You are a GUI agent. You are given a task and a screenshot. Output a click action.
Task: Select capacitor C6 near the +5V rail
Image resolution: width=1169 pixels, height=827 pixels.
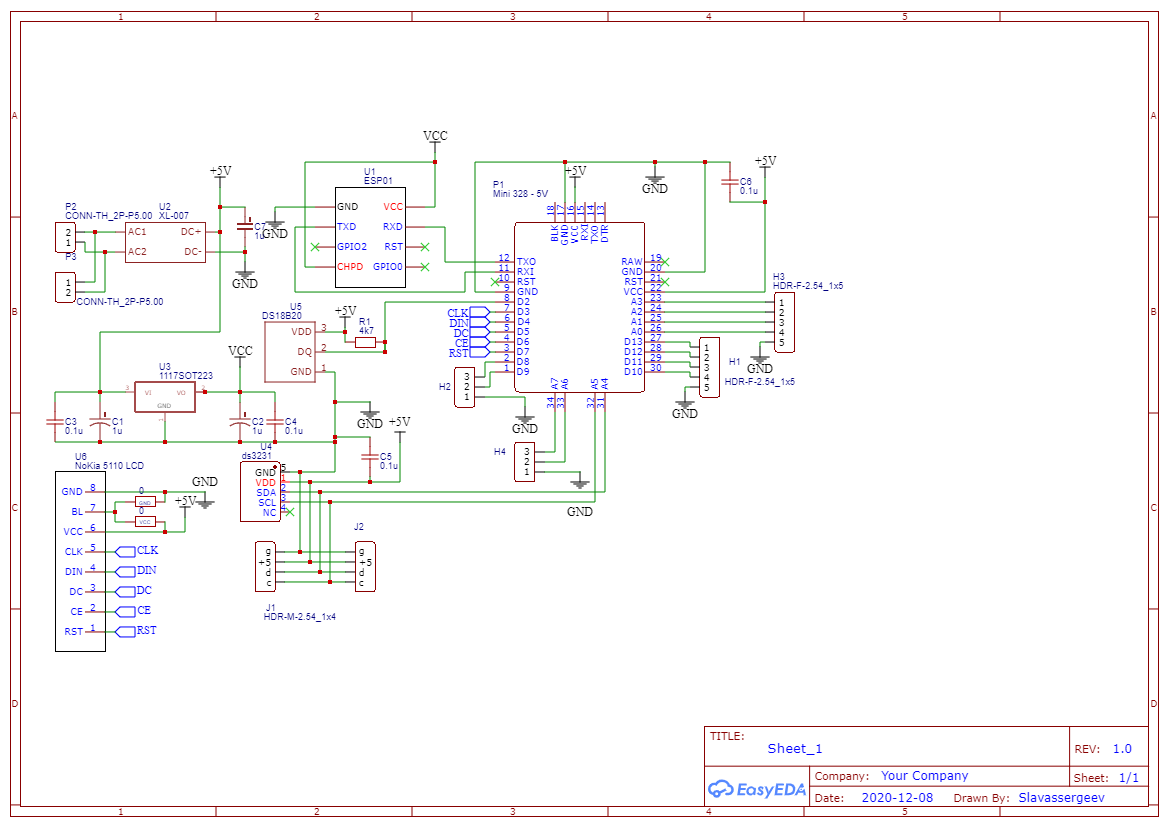731,183
